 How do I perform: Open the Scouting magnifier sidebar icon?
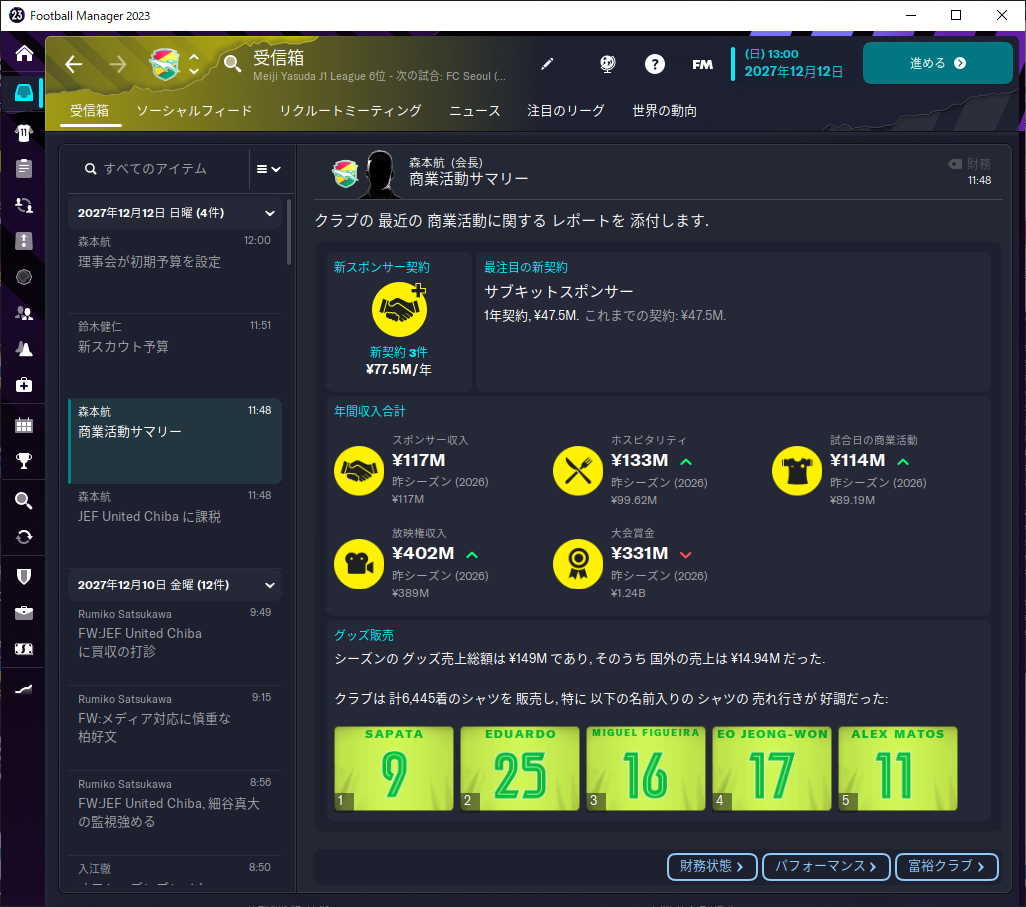(x=24, y=501)
